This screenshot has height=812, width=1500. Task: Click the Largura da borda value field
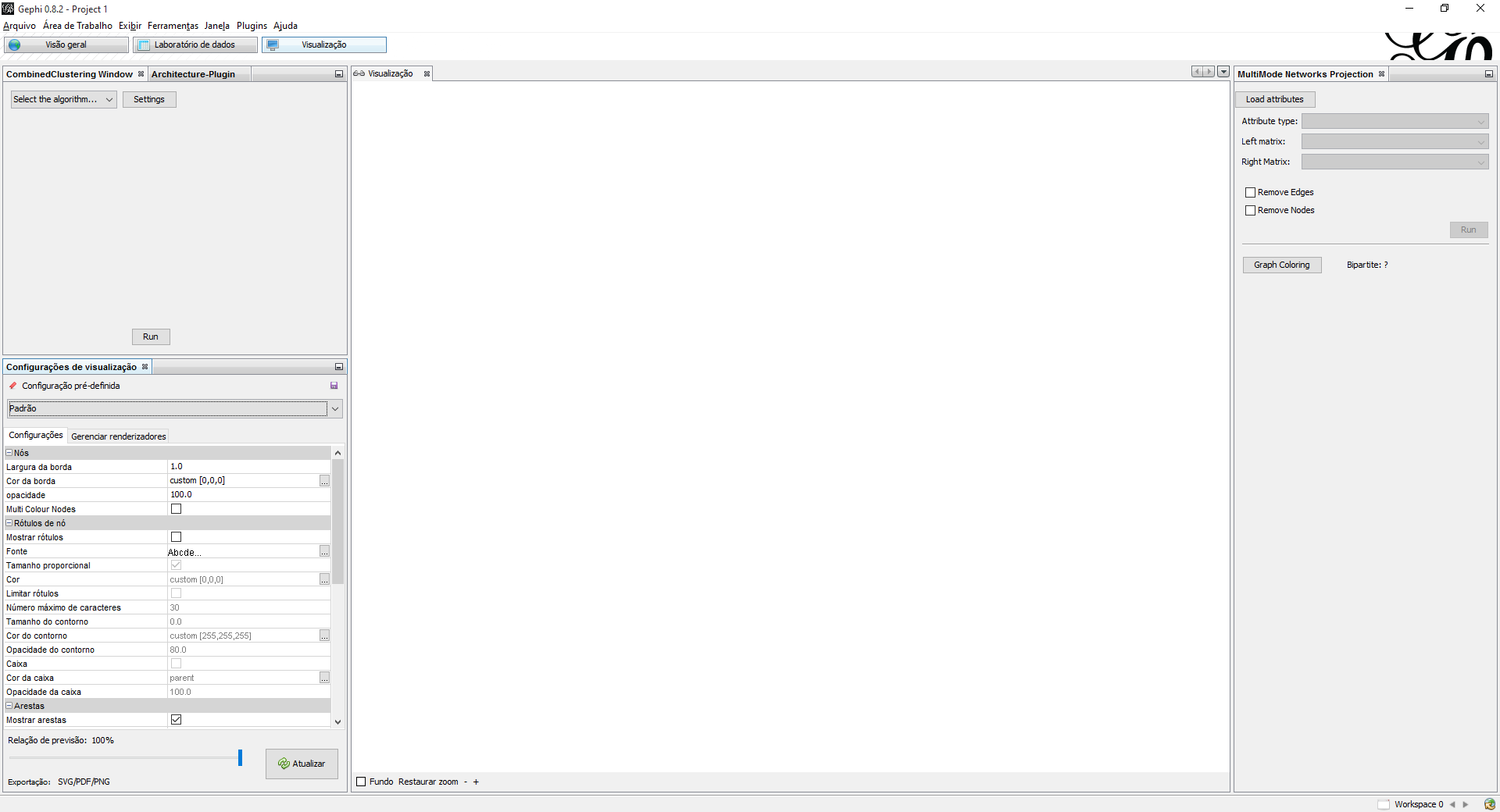(249, 467)
